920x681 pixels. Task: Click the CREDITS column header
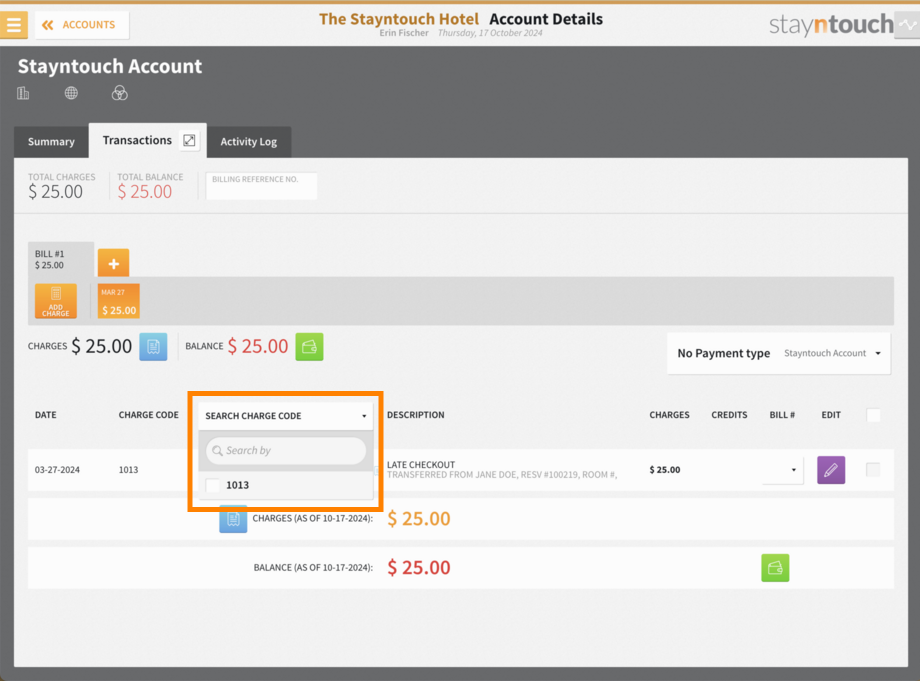click(x=729, y=415)
